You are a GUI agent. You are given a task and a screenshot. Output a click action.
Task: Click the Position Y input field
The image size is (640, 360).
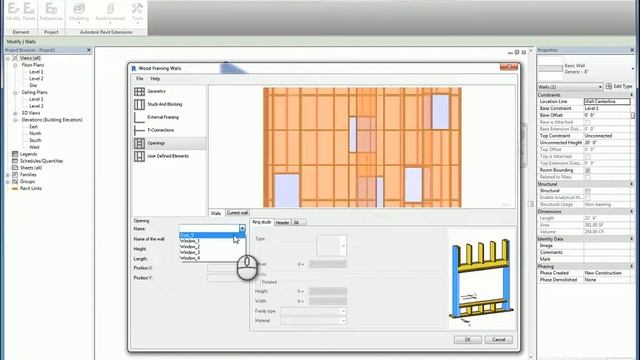[x=227, y=278]
